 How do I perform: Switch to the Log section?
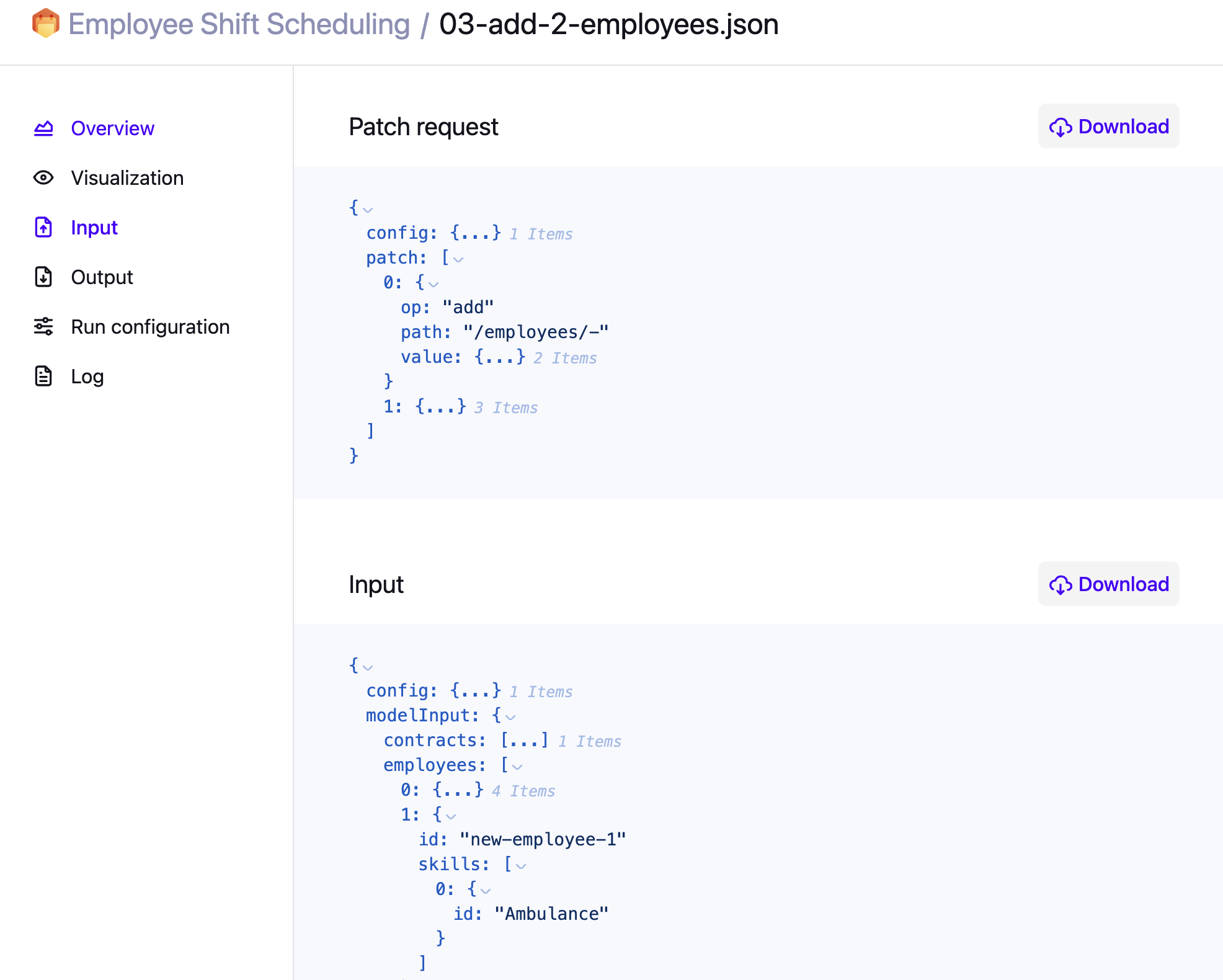(x=87, y=376)
